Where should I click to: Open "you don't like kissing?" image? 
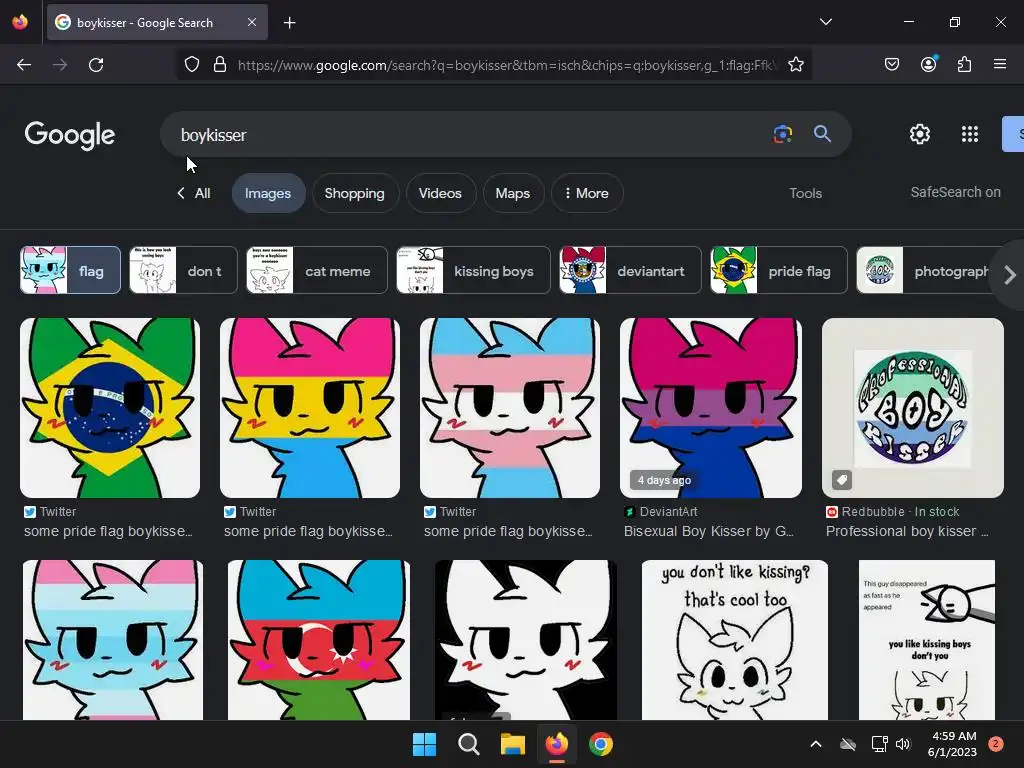tap(735, 640)
